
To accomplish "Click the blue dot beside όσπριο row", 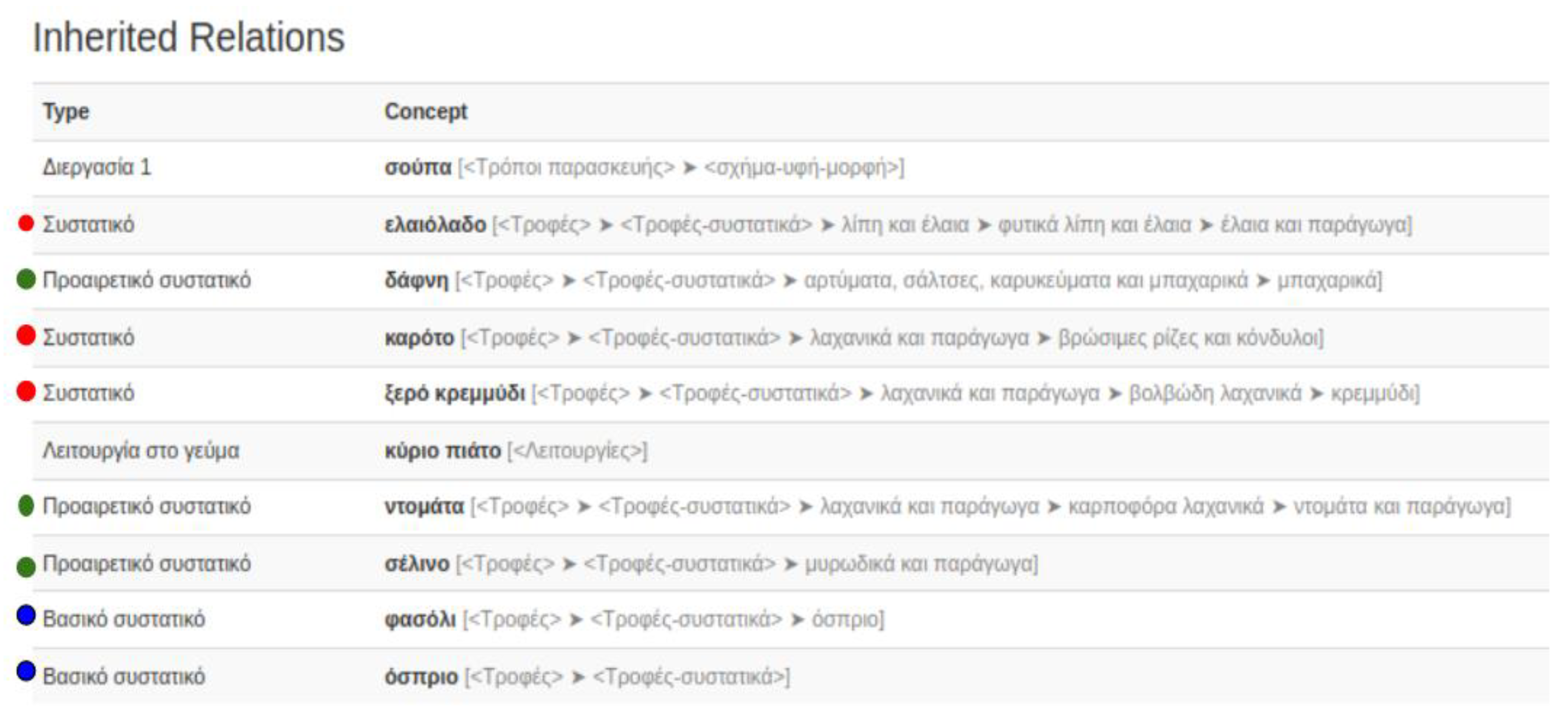I will pos(26,671).
